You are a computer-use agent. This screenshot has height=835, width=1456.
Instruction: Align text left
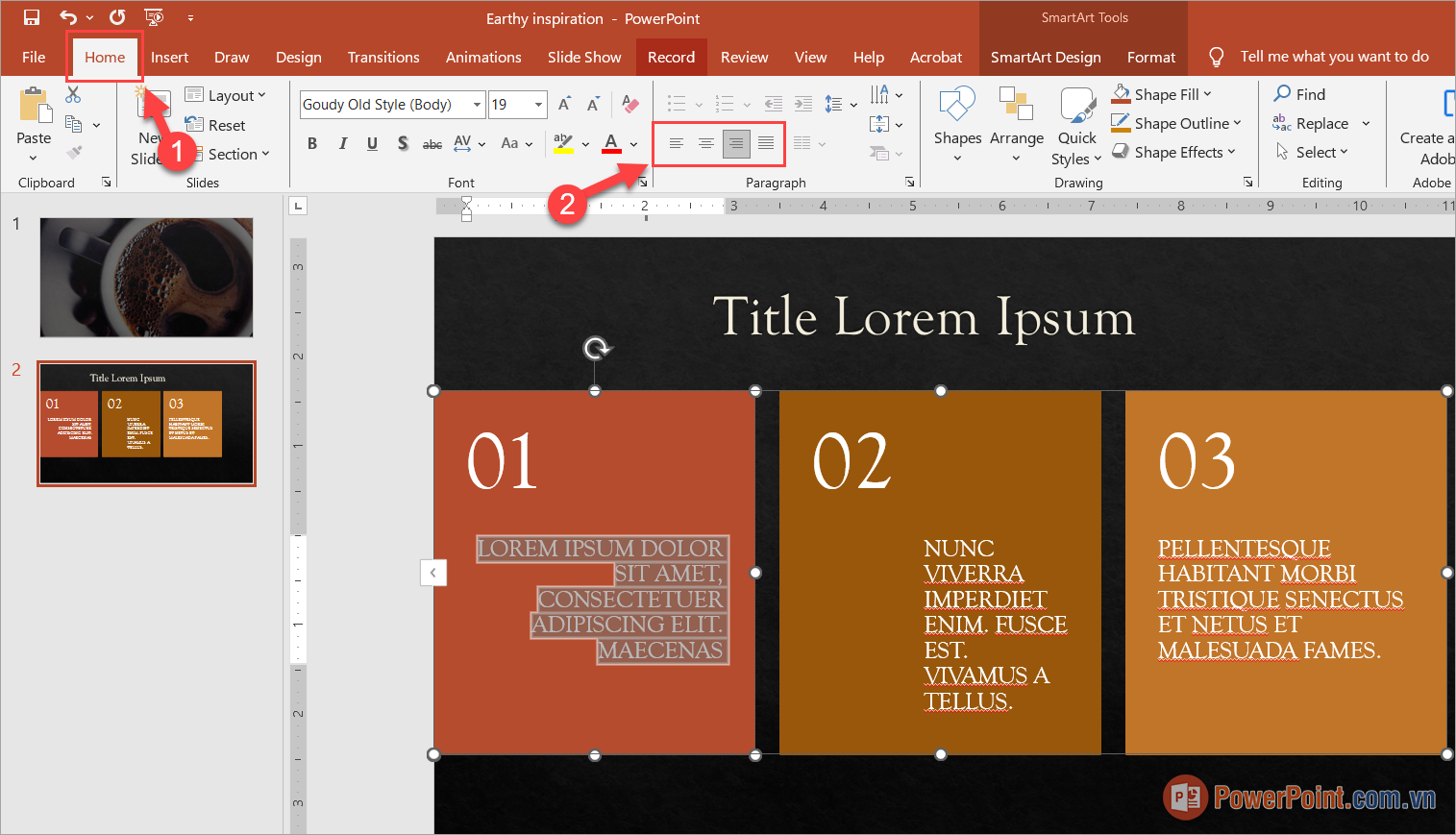pos(676,143)
